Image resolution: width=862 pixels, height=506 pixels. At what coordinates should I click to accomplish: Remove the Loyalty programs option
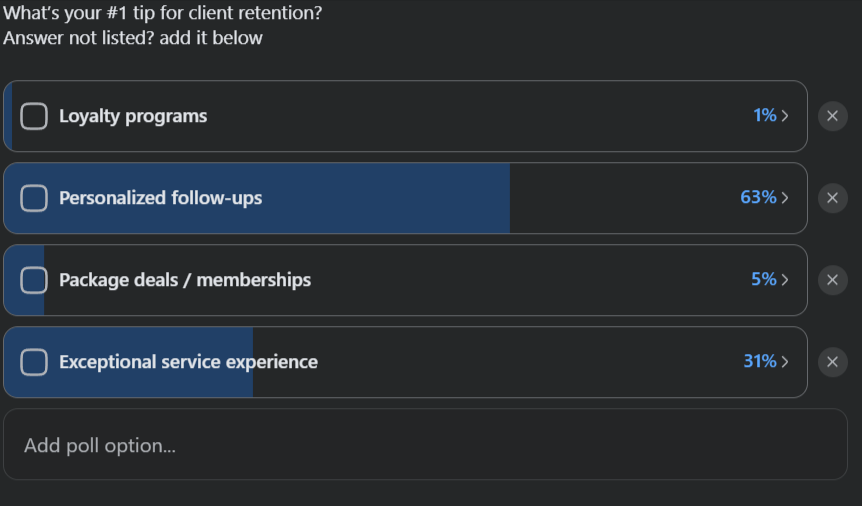coord(832,116)
